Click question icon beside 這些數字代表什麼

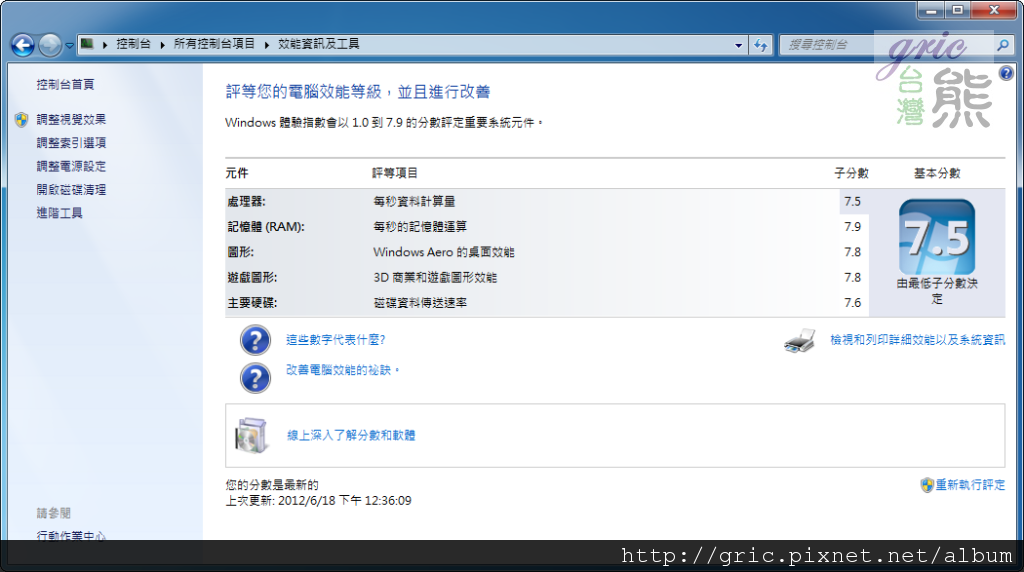click(255, 340)
